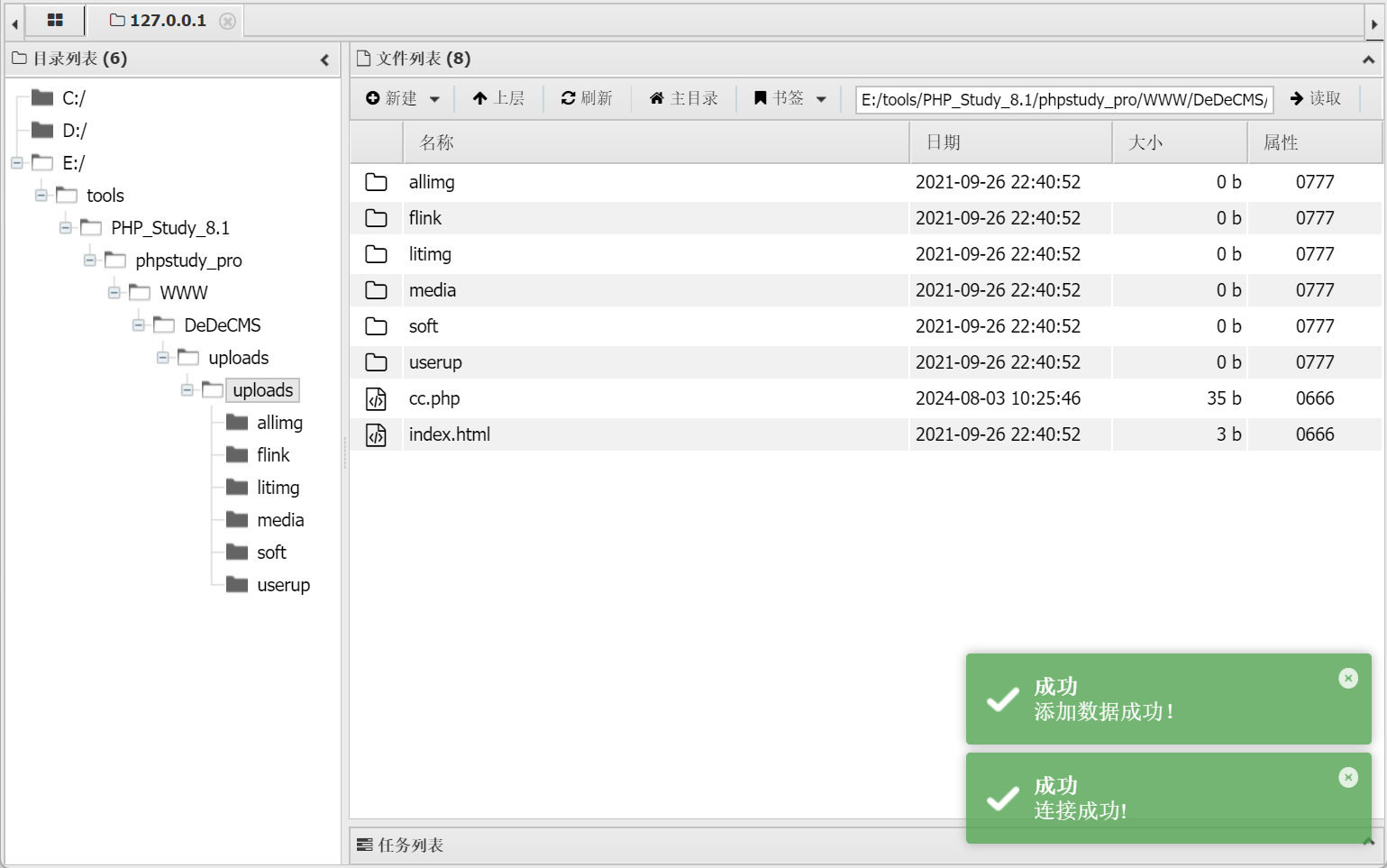Image resolution: width=1387 pixels, height=868 pixels.
Task: Jump to 主目录 home directory
Action: (684, 98)
